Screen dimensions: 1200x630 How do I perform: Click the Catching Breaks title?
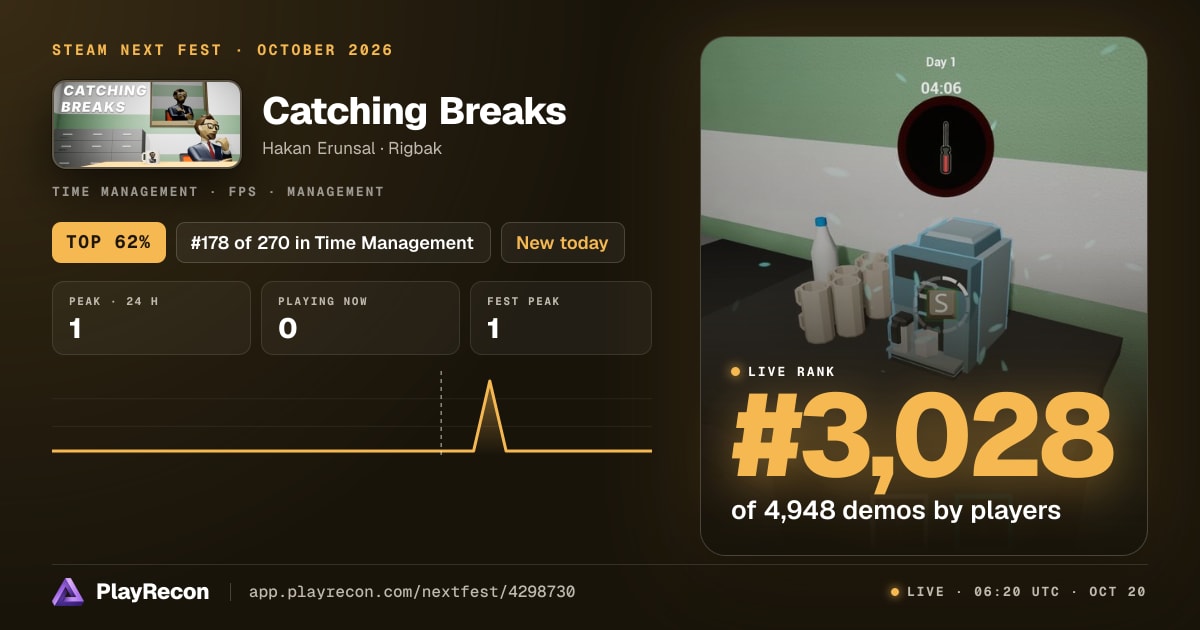414,111
